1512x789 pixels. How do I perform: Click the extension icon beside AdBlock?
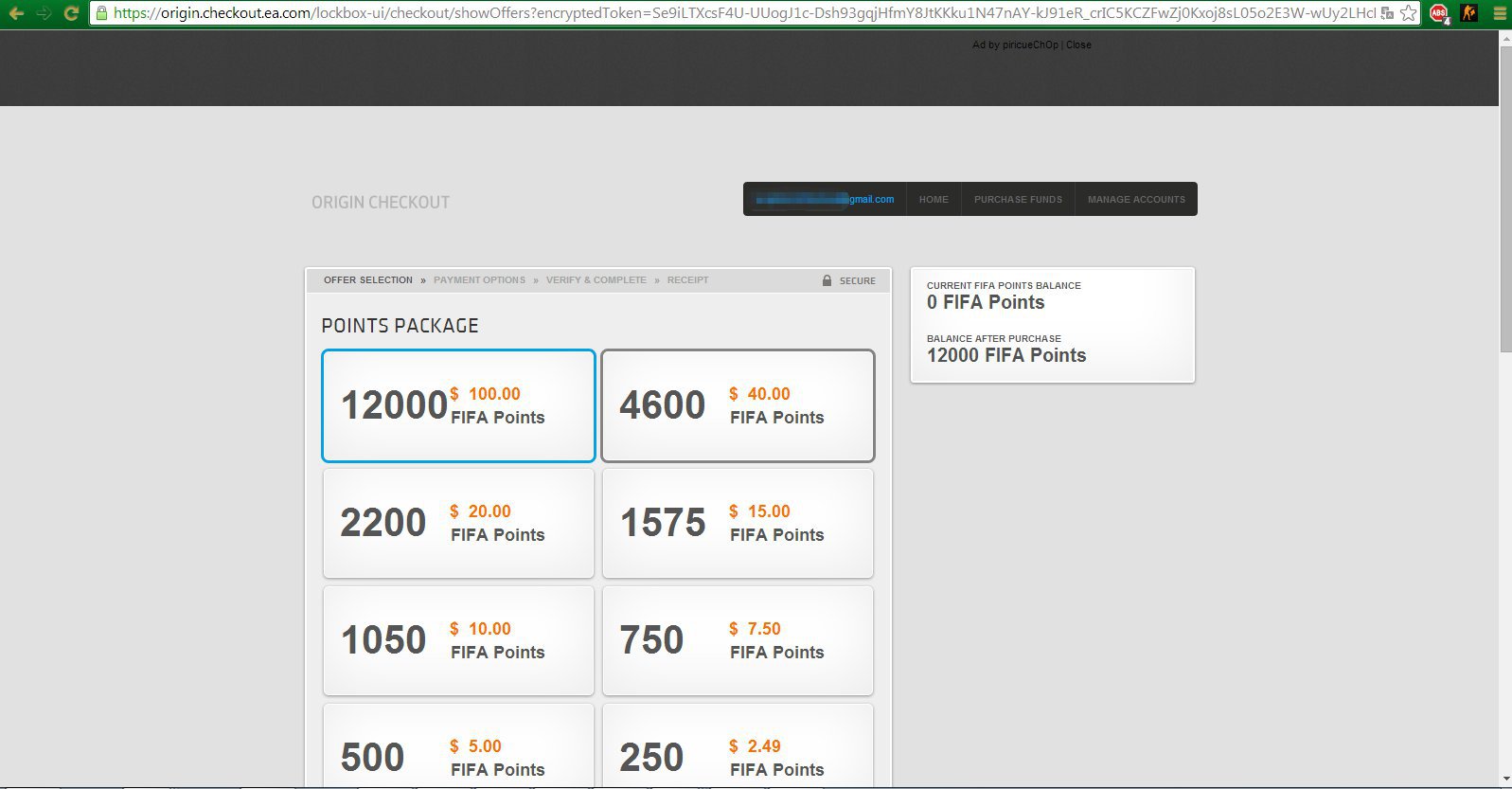[1469, 13]
